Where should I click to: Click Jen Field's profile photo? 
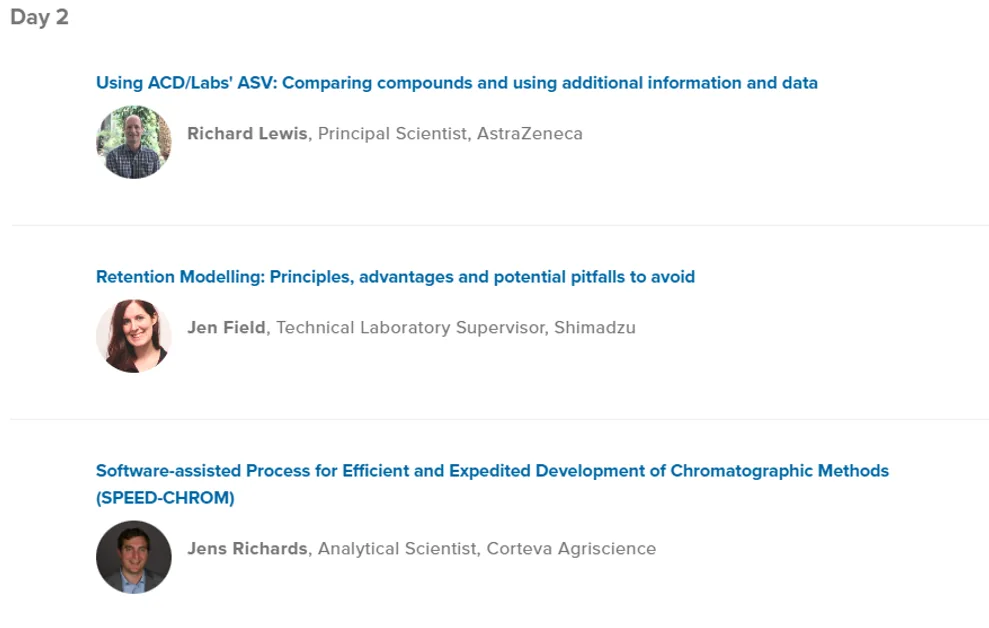(134, 336)
